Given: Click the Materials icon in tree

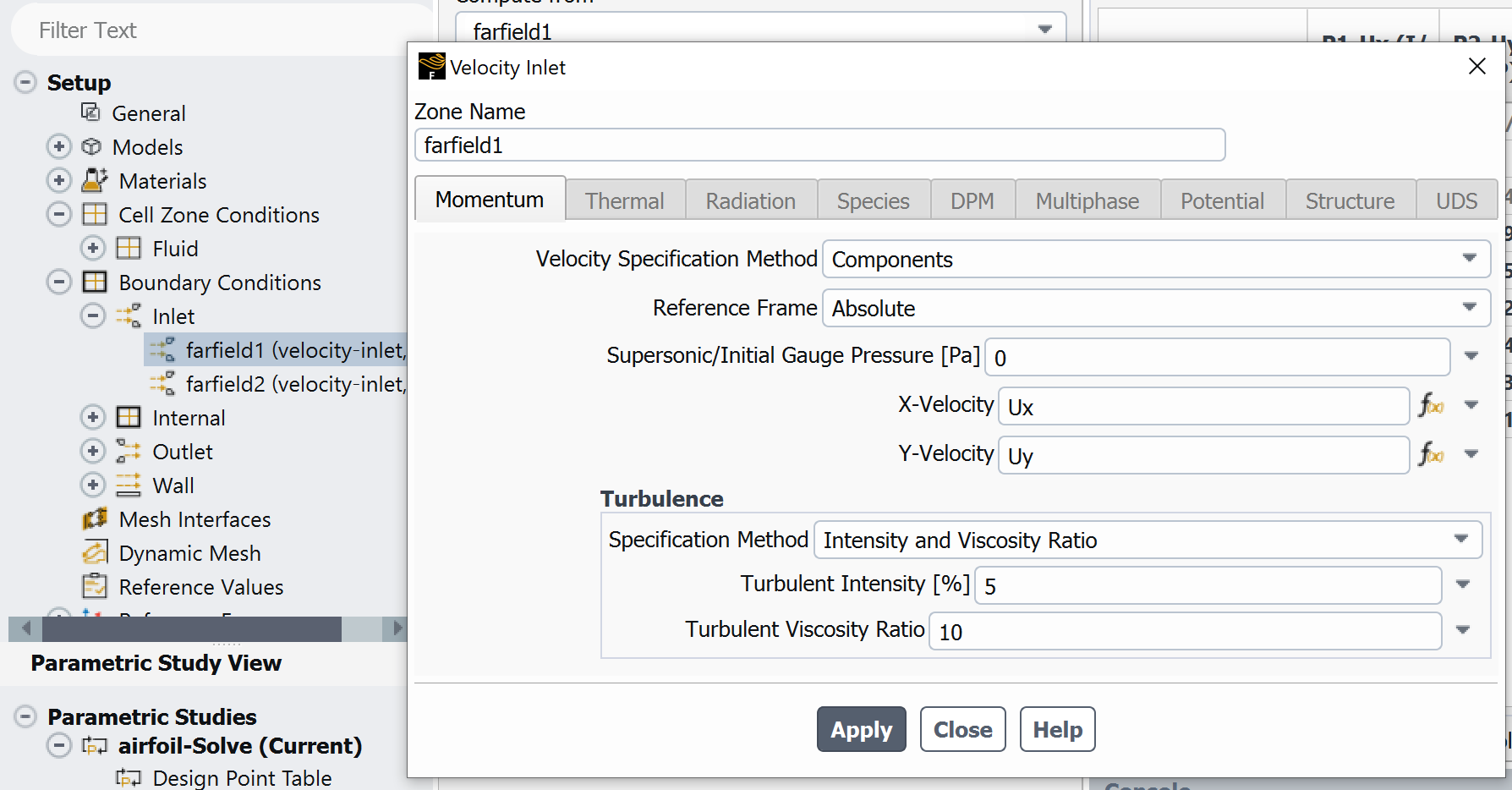Looking at the screenshot, I should click(x=95, y=180).
